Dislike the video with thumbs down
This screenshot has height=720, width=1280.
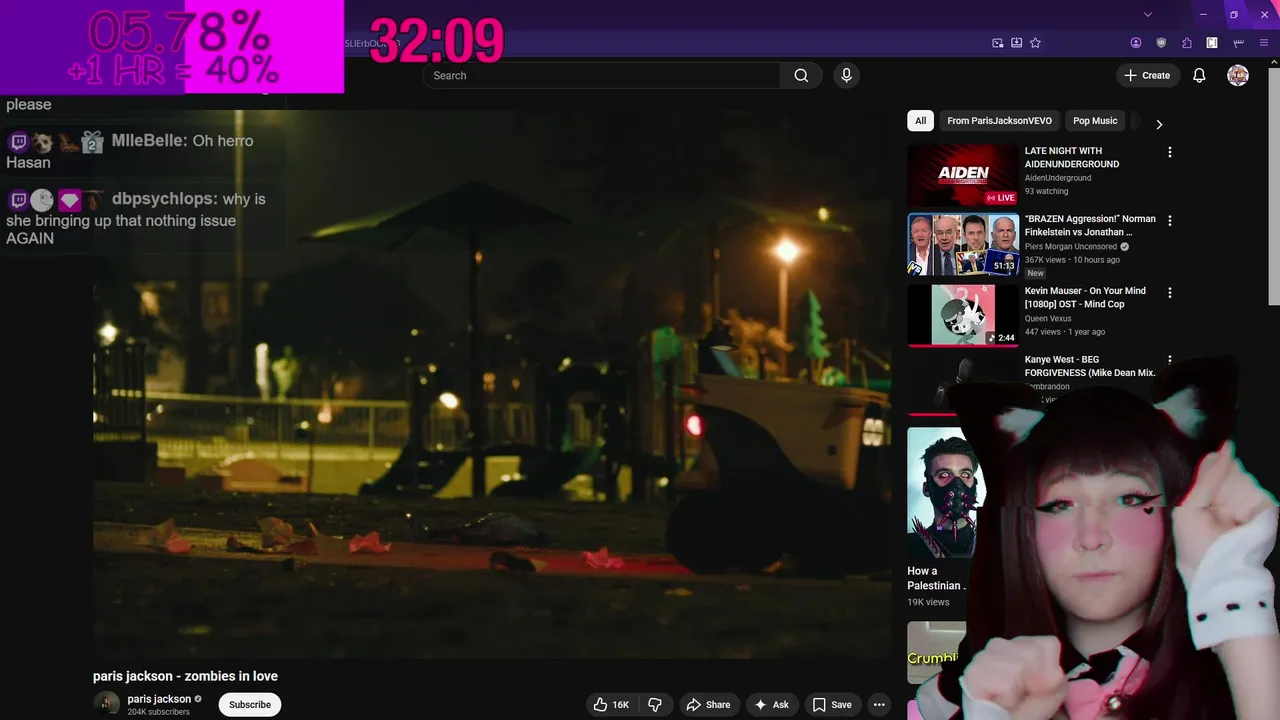[655, 705]
